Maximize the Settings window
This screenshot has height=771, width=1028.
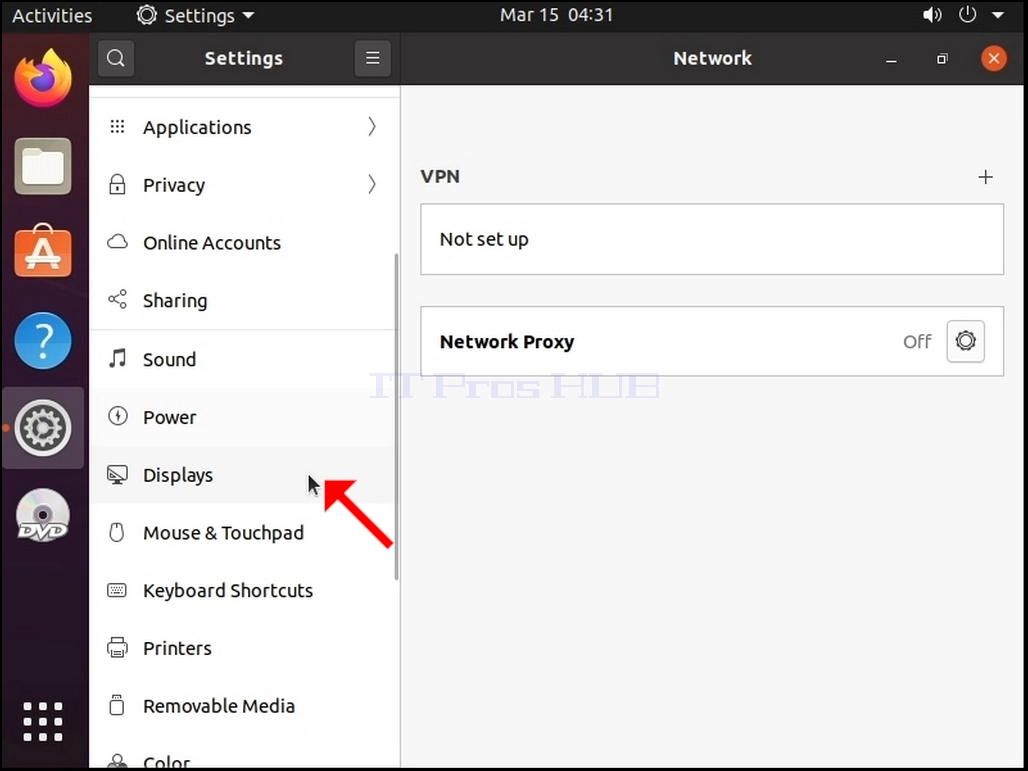point(942,59)
